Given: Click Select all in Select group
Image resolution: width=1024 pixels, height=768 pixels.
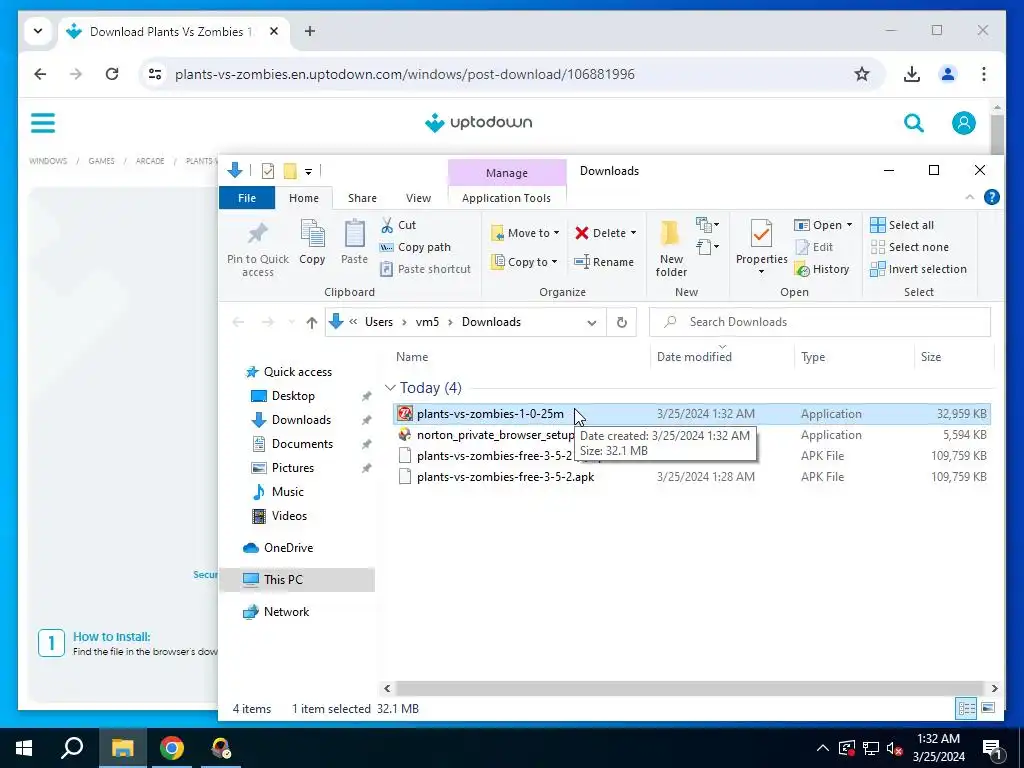Looking at the screenshot, I should click(902, 225).
